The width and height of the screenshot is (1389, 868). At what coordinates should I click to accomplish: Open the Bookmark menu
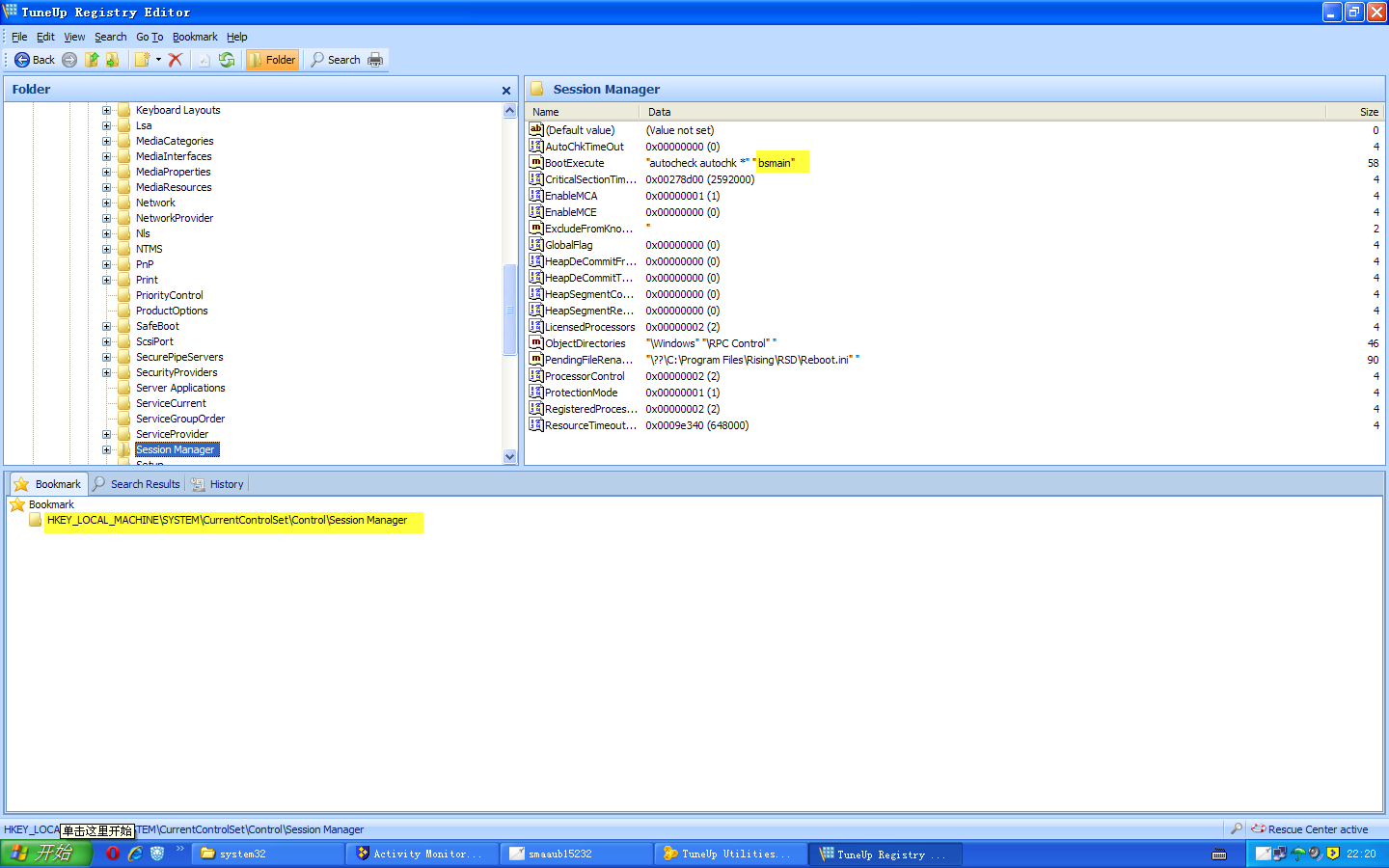[195, 37]
